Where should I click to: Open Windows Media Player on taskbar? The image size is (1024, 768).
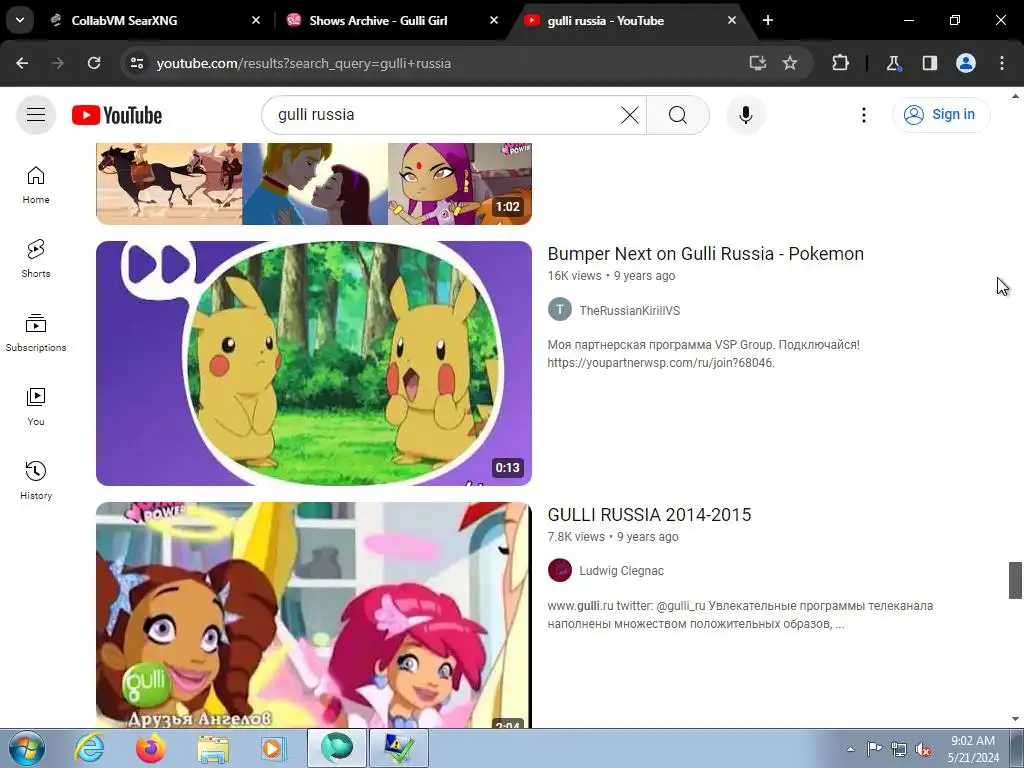(x=272, y=748)
